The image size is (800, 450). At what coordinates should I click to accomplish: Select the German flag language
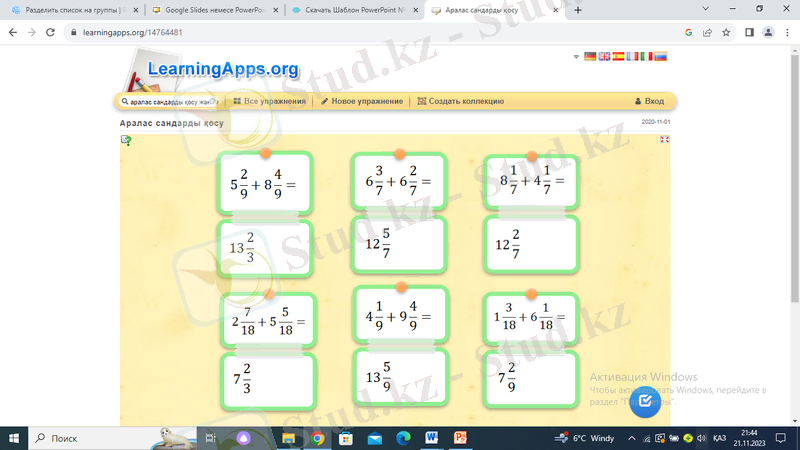coord(590,57)
